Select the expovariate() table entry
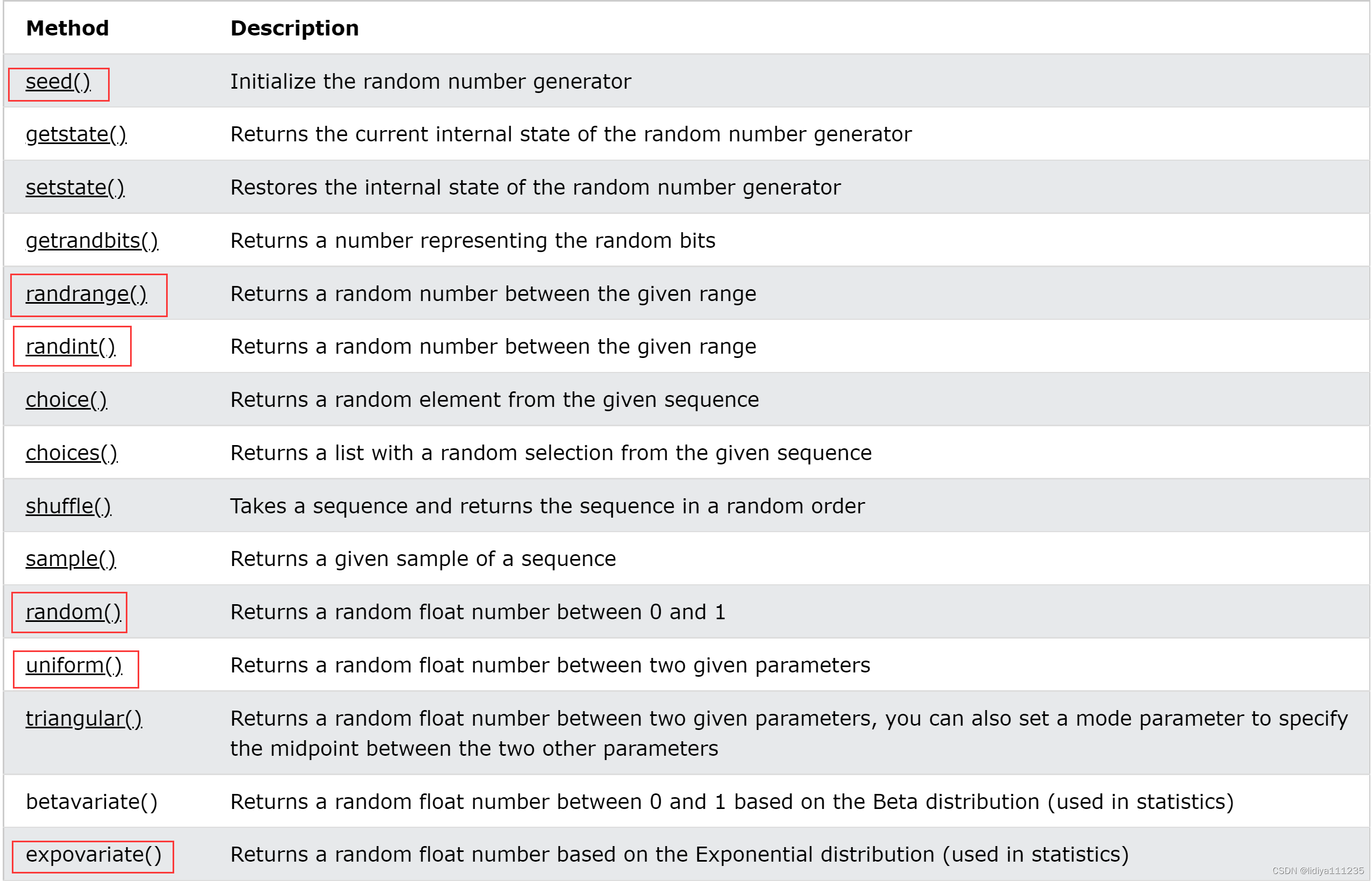The width and height of the screenshot is (1372, 881). (x=94, y=855)
